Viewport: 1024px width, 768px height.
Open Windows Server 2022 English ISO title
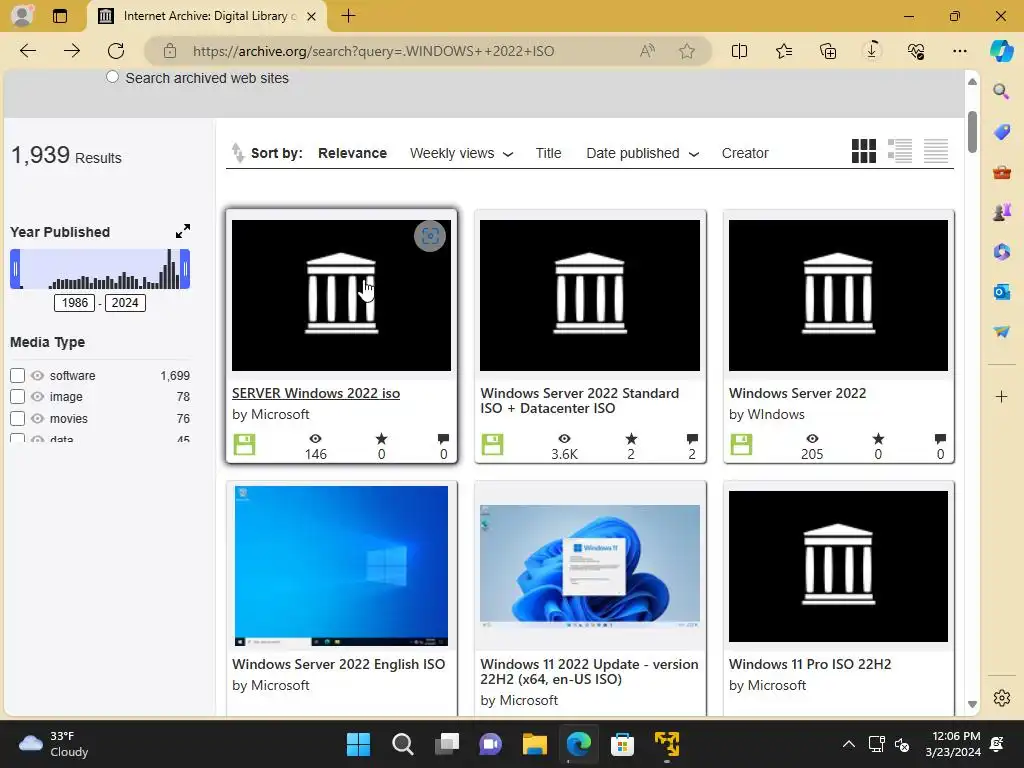coord(338,664)
